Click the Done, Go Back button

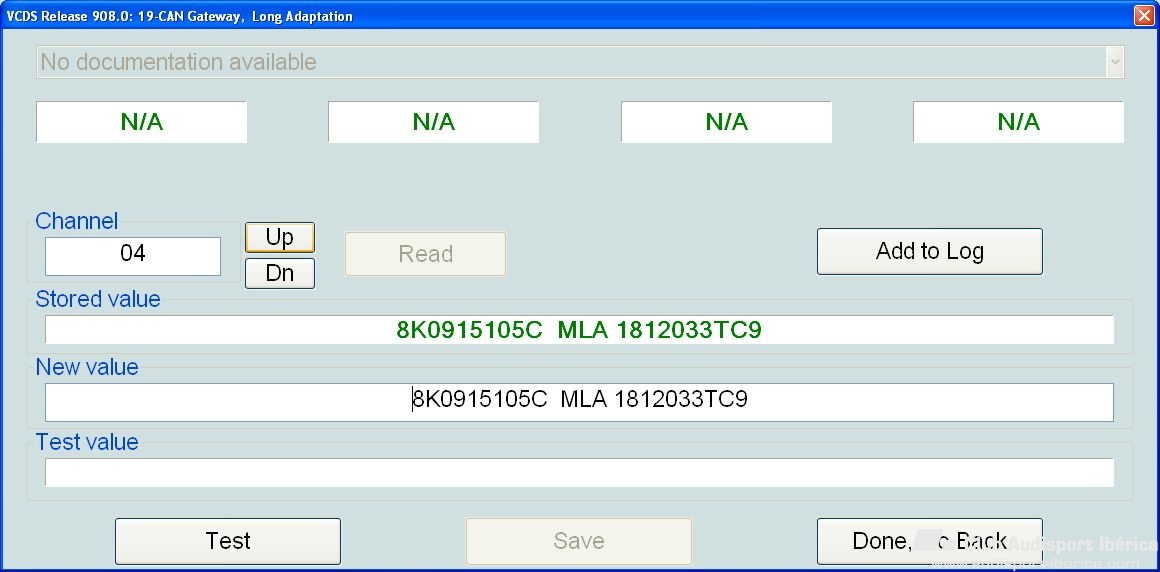click(x=929, y=541)
